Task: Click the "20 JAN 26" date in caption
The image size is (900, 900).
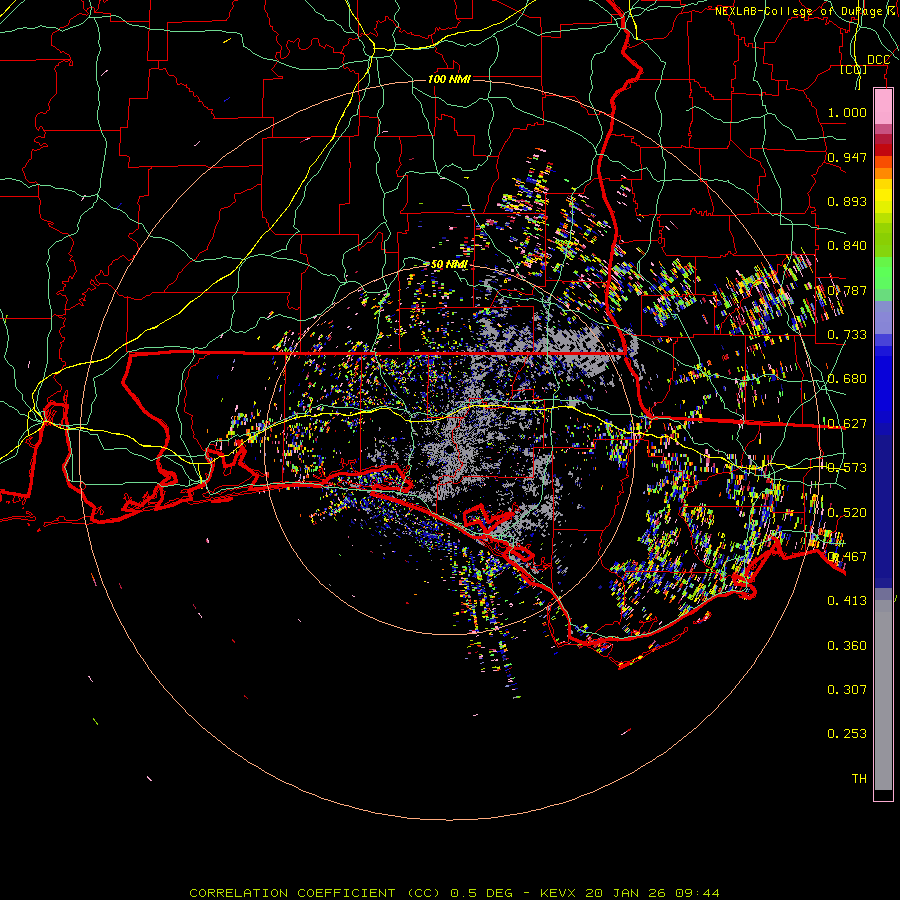Action: (x=625, y=893)
